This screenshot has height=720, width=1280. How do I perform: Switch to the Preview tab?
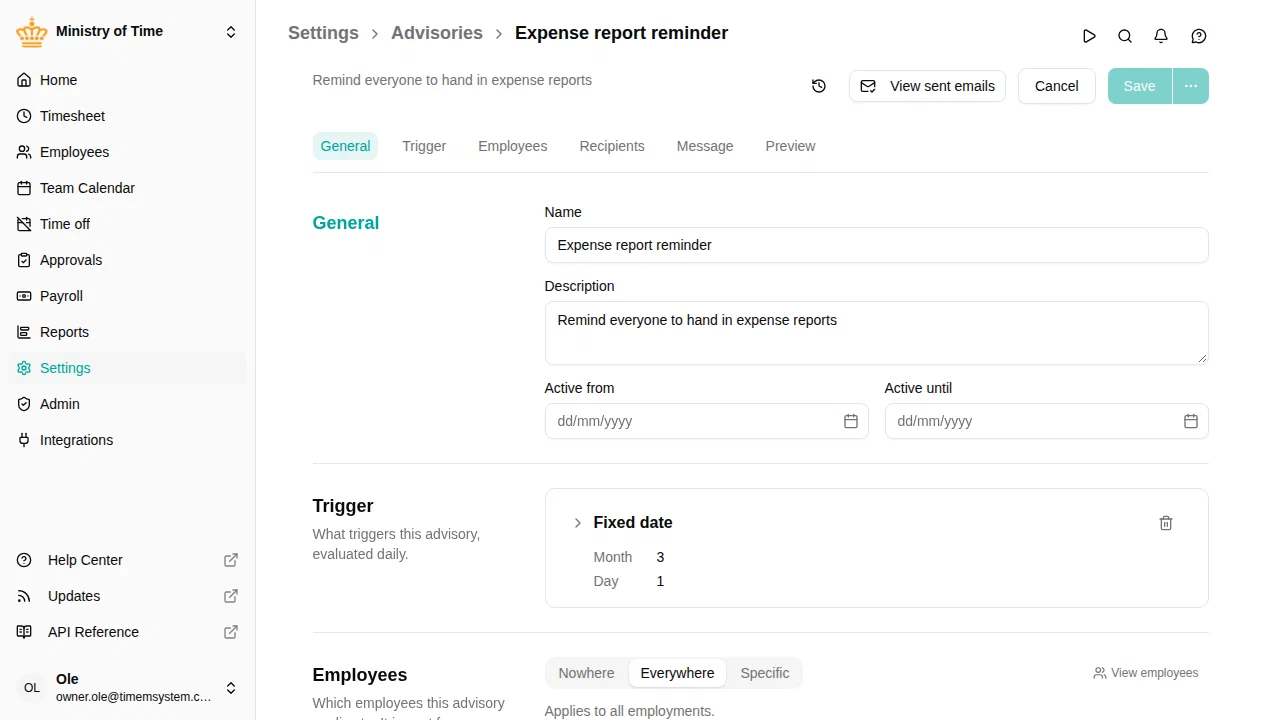coord(790,146)
